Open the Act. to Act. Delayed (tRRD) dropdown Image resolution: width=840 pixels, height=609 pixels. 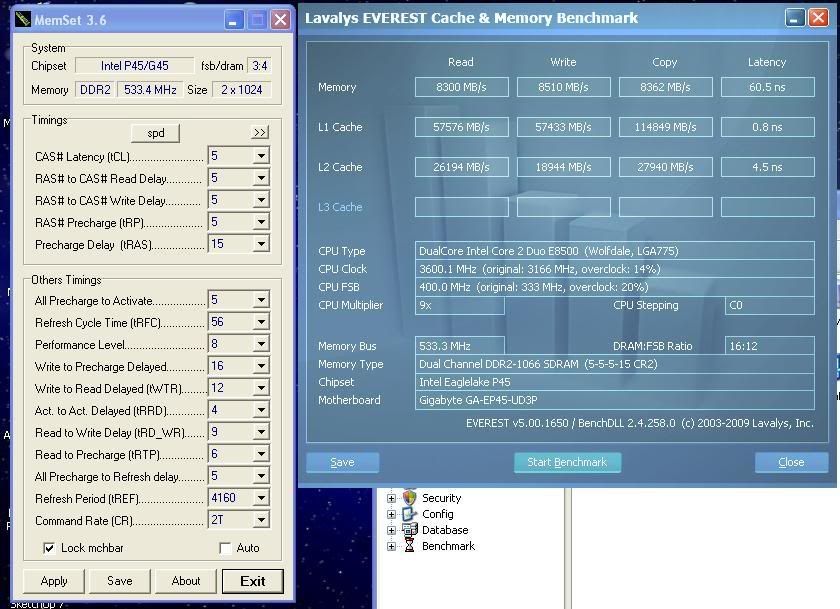pos(261,410)
